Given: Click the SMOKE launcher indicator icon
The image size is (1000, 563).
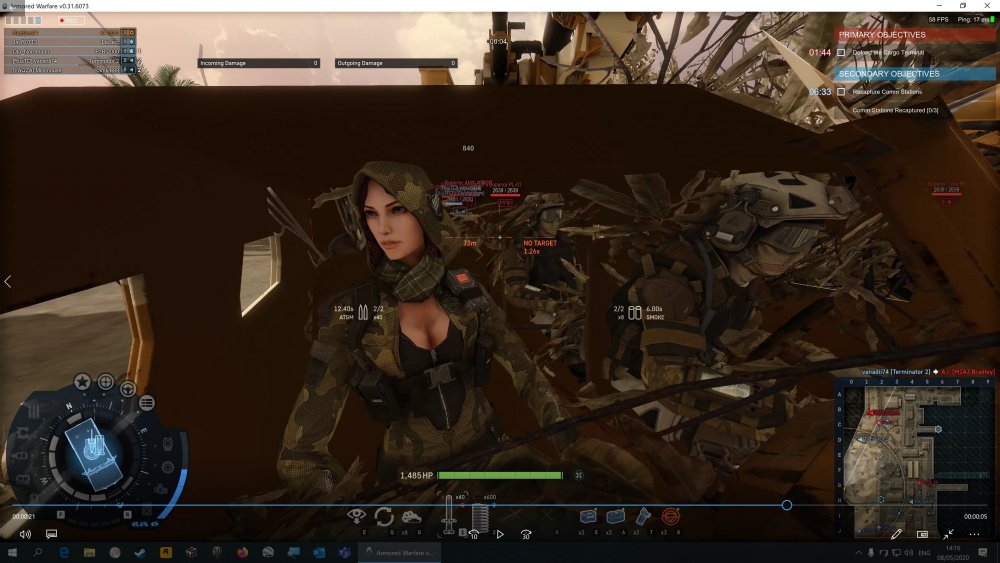Looking at the screenshot, I should tap(635, 312).
